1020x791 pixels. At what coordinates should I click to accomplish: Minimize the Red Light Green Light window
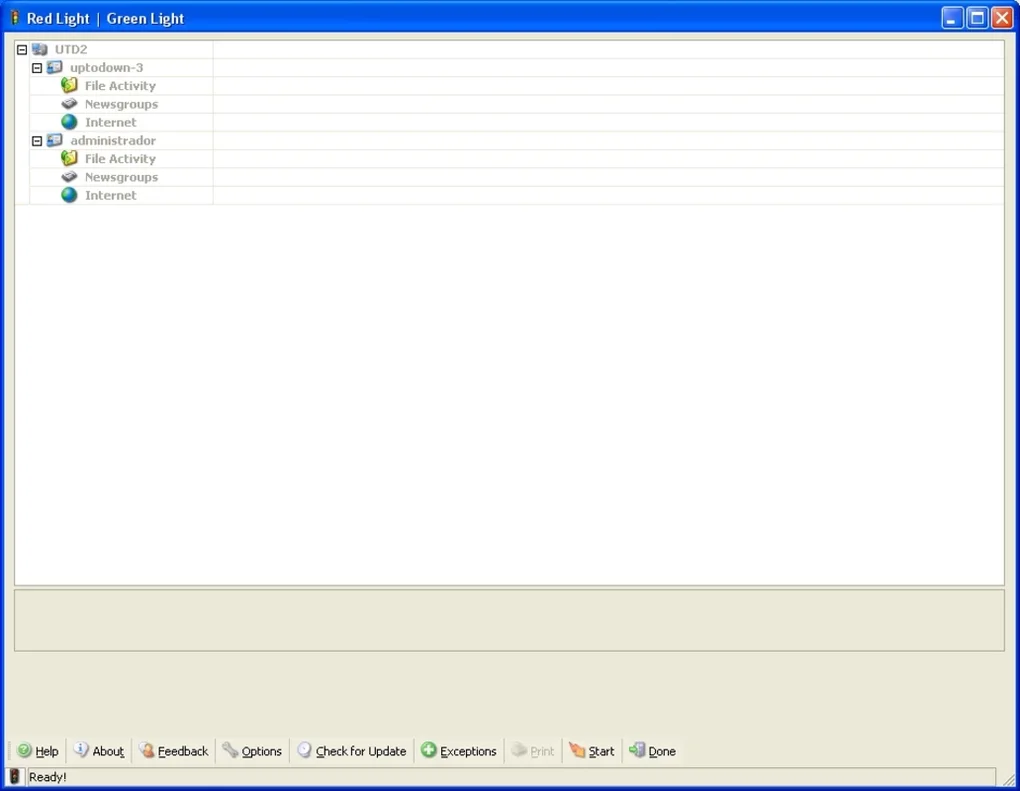[x=952, y=18]
